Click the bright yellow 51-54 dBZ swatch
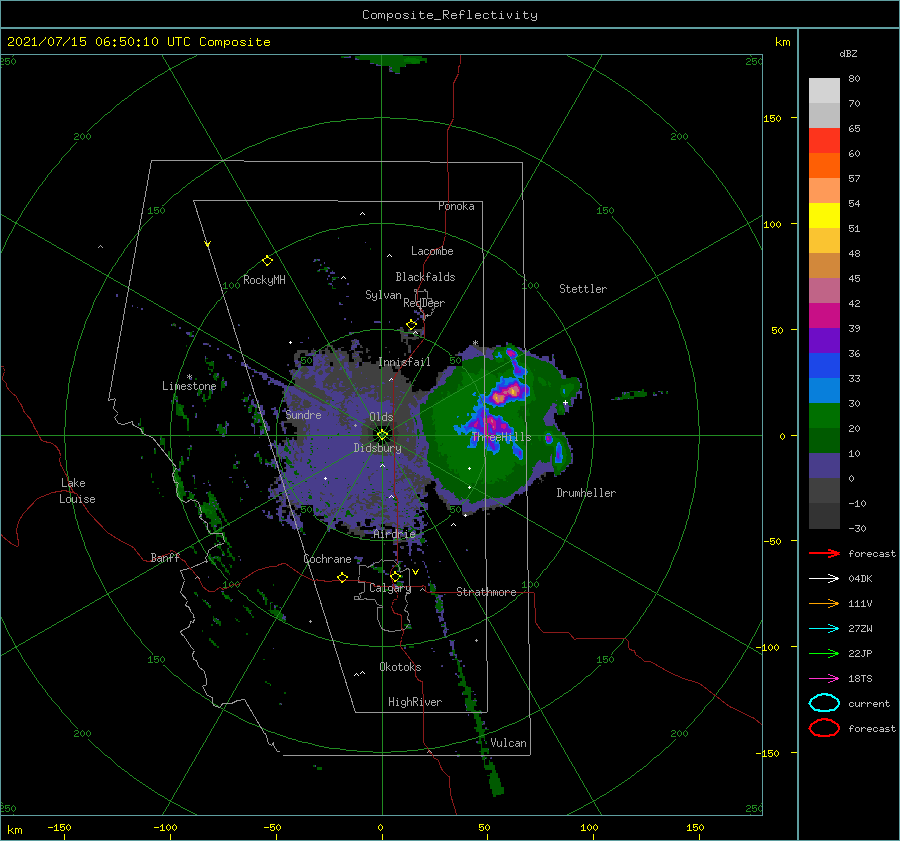This screenshot has width=900, height=841. coord(824,215)
